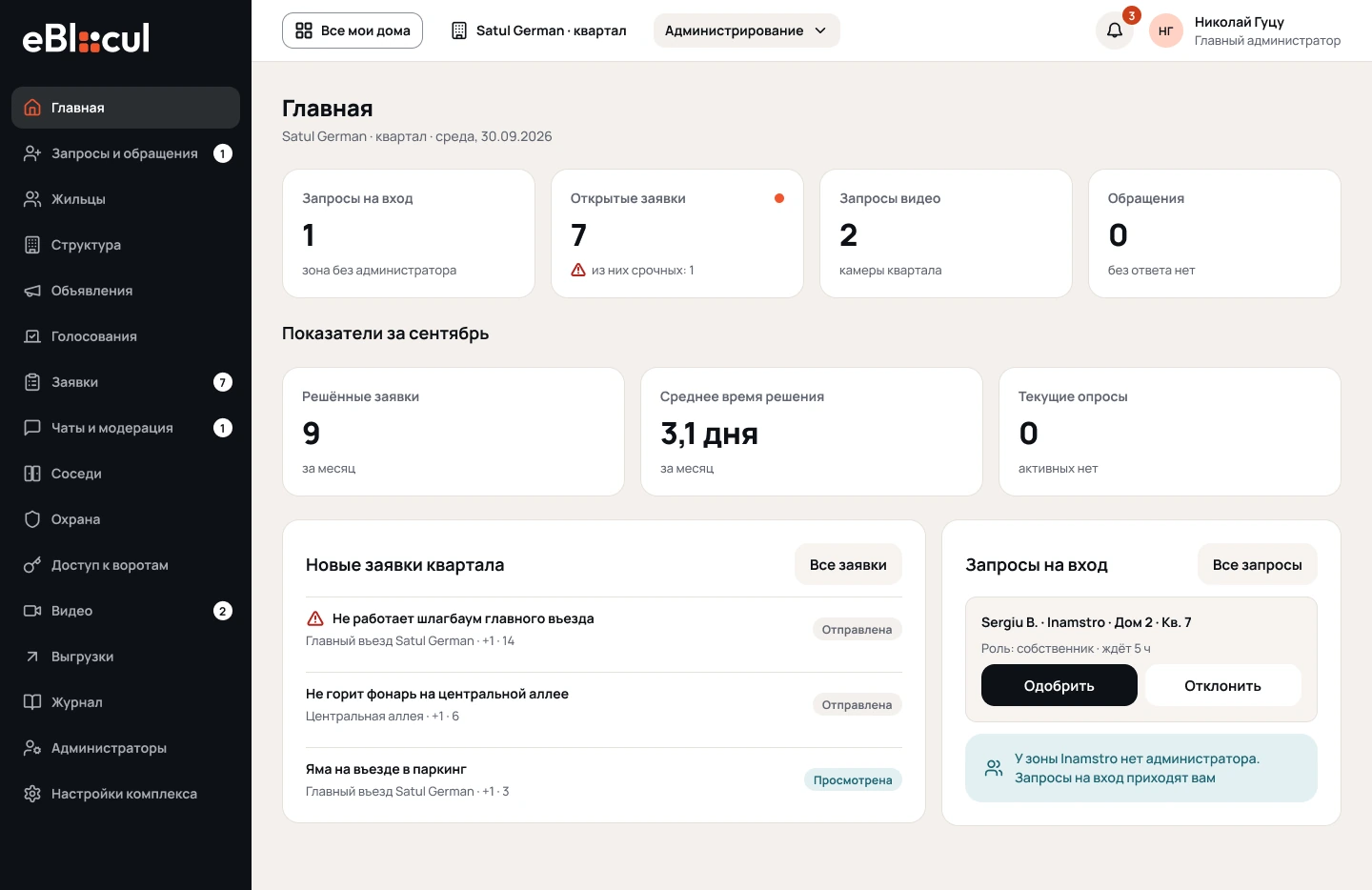The width and height of the screenshot is (1372, 890).
Task: Click the Видео camera icon
Action: click(32, 611)
